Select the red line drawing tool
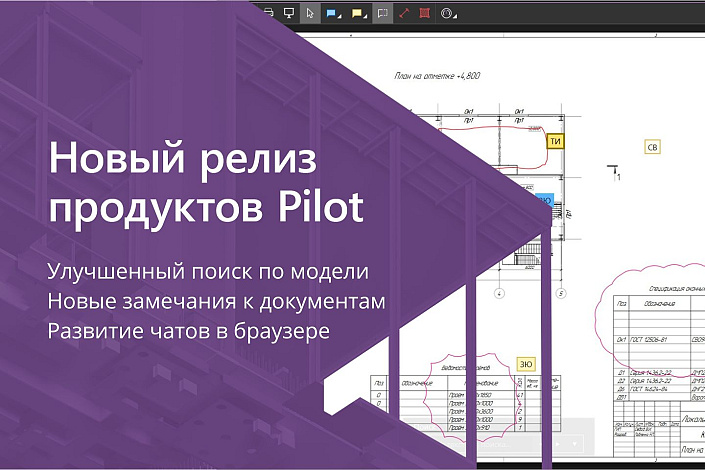This screenshot has height=470, width=705. pos(404,13)
